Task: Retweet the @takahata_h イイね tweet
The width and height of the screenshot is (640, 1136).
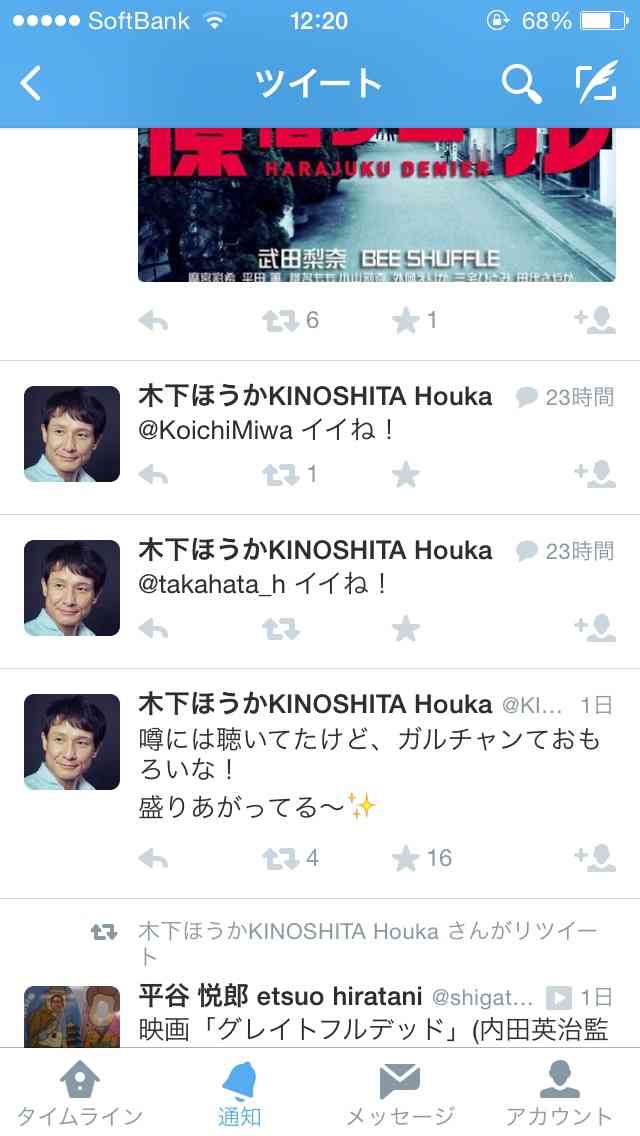Action: click(x=280, y=629)
